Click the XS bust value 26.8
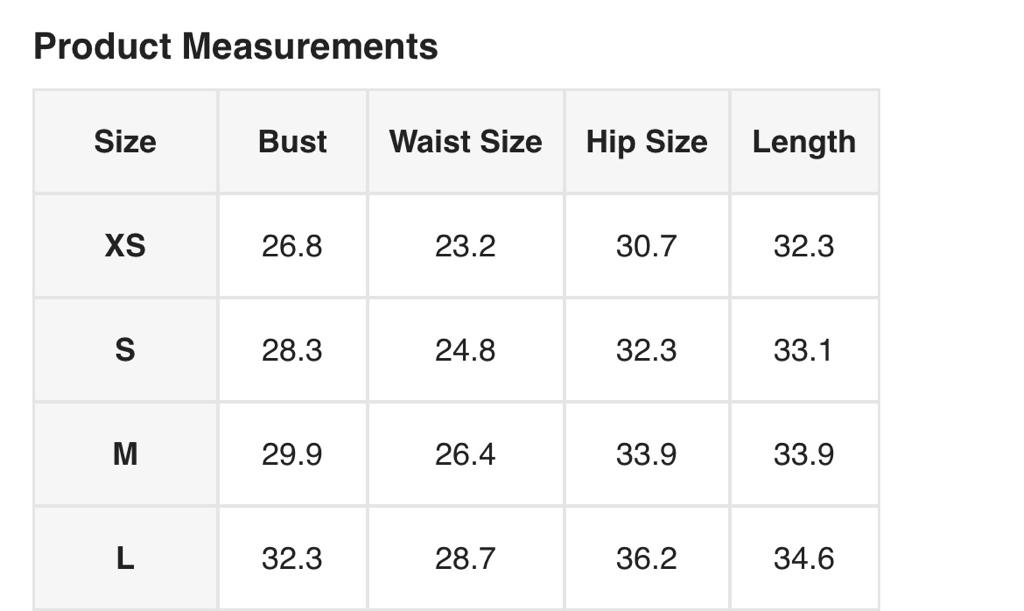The height and width of the screenshot is (611, 1024). pyautogui.click(x=292, y=246)
